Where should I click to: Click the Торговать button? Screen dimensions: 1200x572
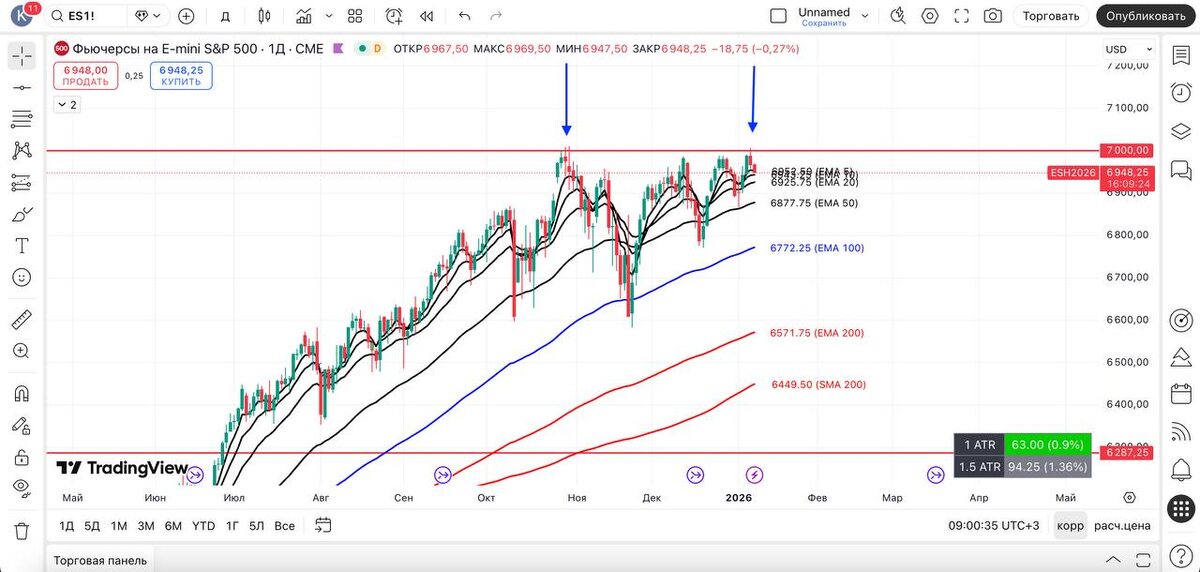click(x=1052, y=16)
